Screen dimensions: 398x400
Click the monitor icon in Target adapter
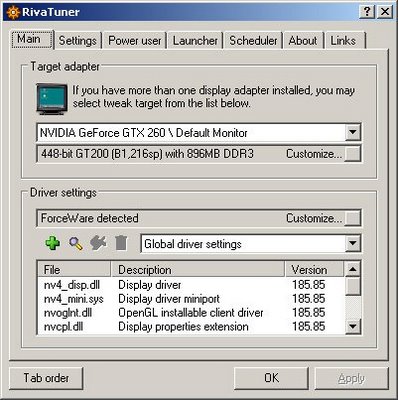(x=52, y=99)
